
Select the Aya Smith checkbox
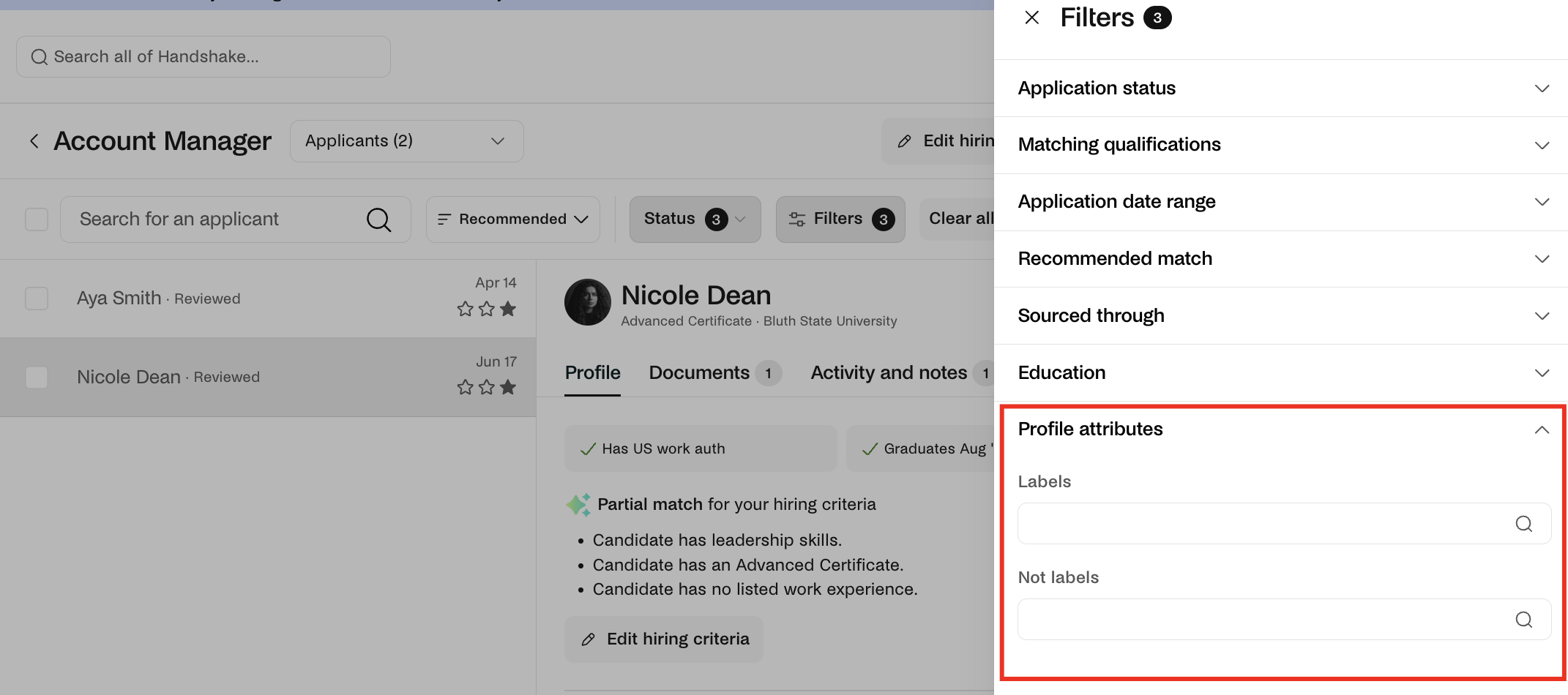[x=37, y=298]
